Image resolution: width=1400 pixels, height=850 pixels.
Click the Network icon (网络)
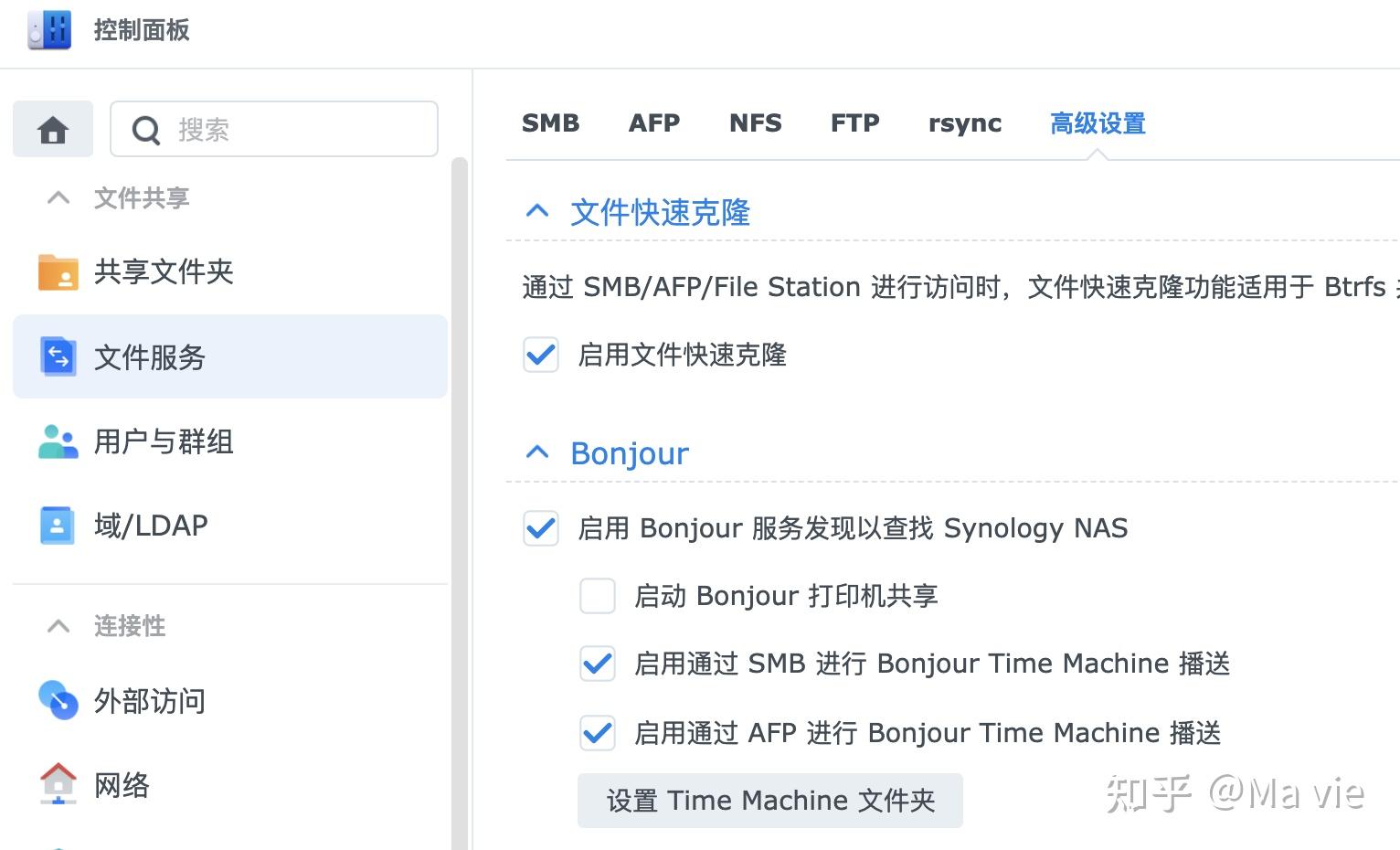coord(58,784)
